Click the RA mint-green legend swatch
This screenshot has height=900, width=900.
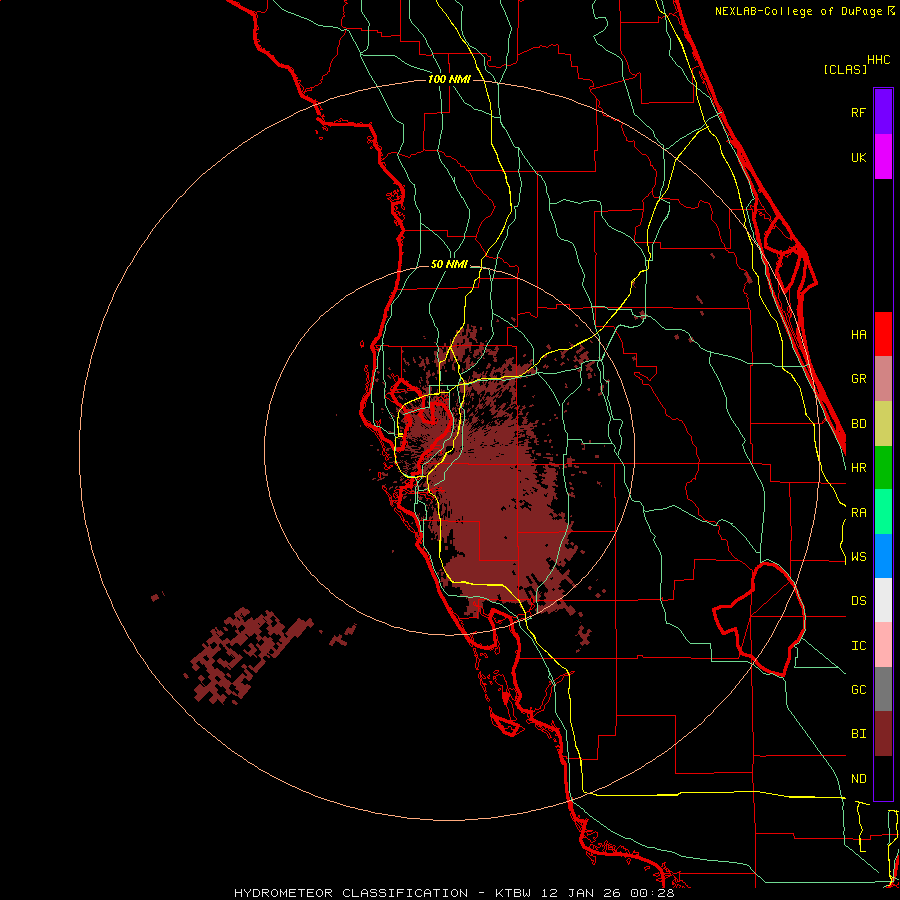(x=883, y=512)
